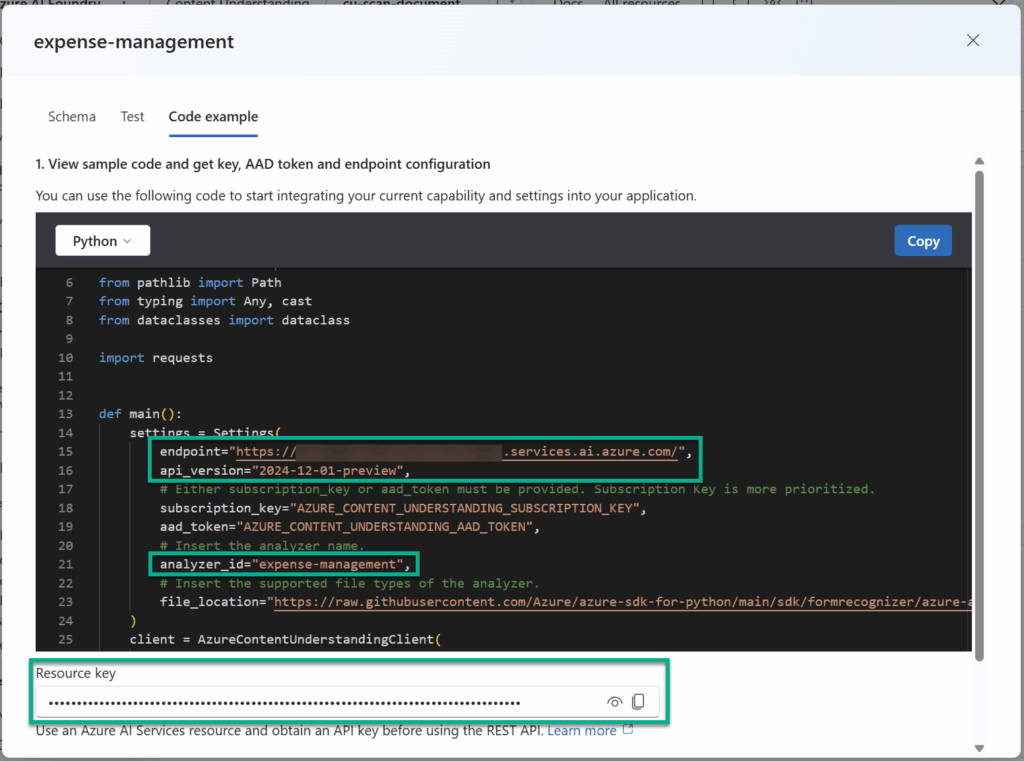1024x761 pixels.
Task: Reveal the resource key with the eye icon
Action: (x=614, y=702)
